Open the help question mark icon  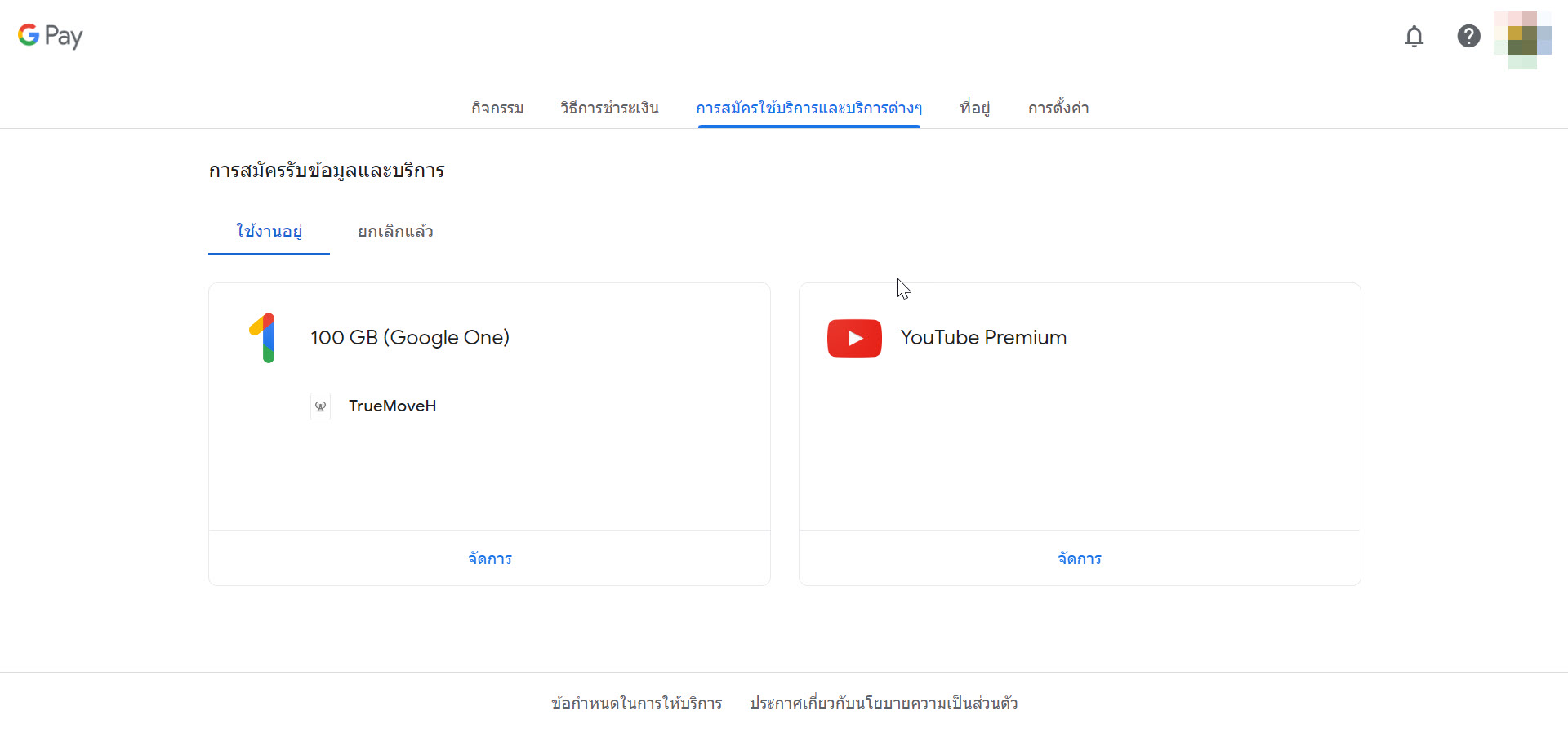point(1468,36)
